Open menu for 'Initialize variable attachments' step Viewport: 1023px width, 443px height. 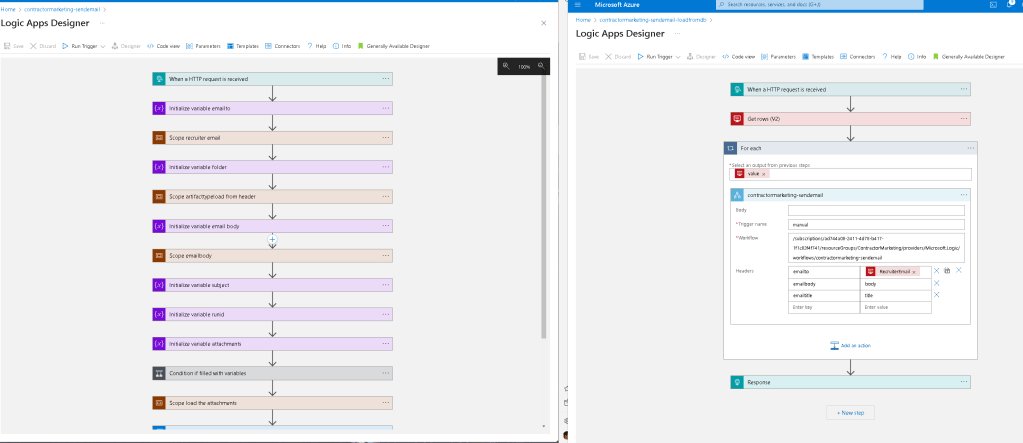[x=386, y=343]
